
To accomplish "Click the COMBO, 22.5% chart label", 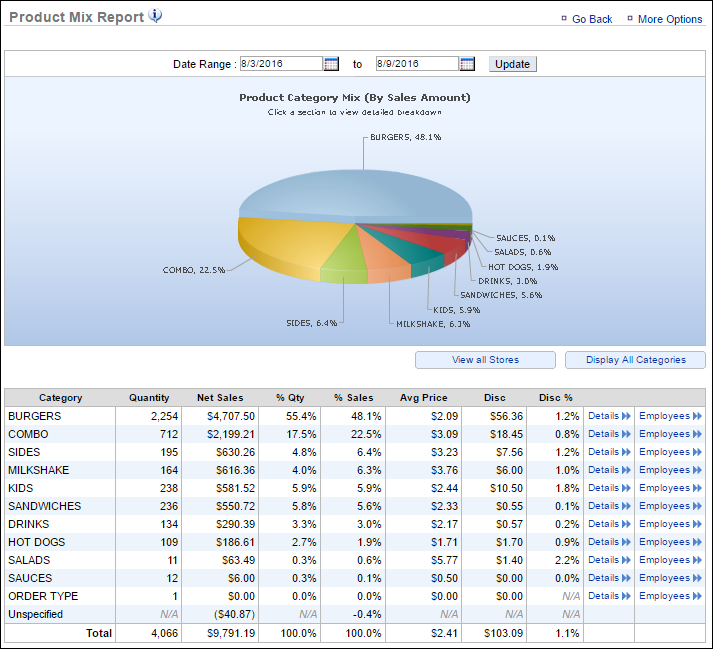I will coord(194,270).
